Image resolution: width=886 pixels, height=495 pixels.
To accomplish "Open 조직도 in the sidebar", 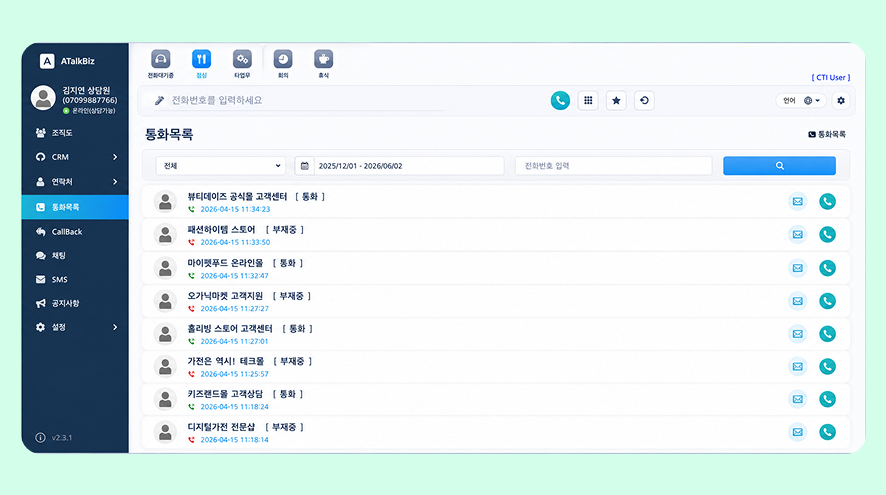I will pos(75,133).
